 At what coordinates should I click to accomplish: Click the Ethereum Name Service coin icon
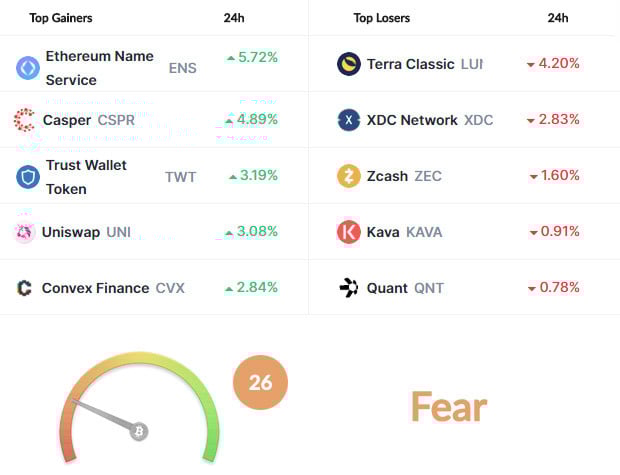point(28,68)
